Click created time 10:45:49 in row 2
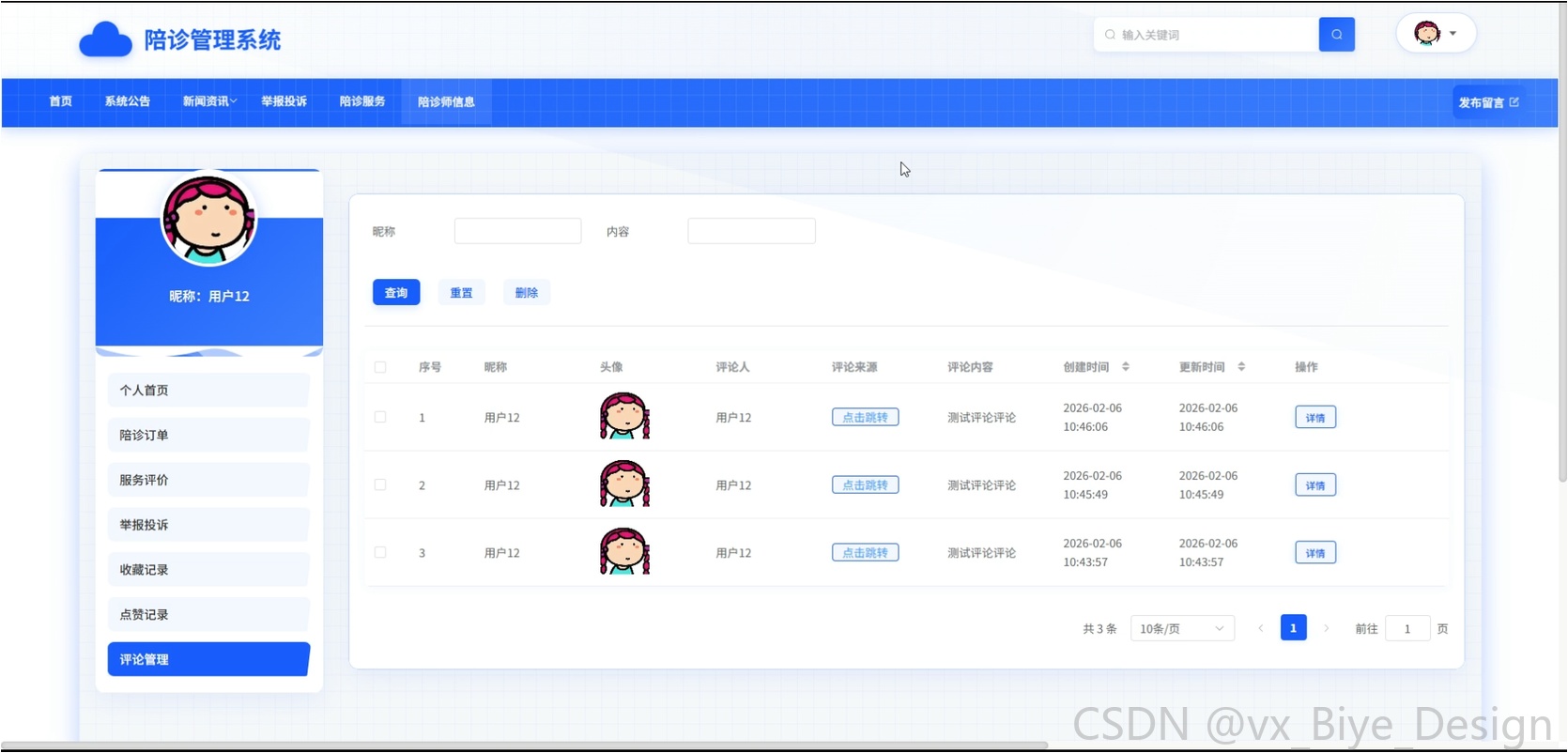Image resolution: width=1568 pixels, height=753 pixels. point(1085,495)
